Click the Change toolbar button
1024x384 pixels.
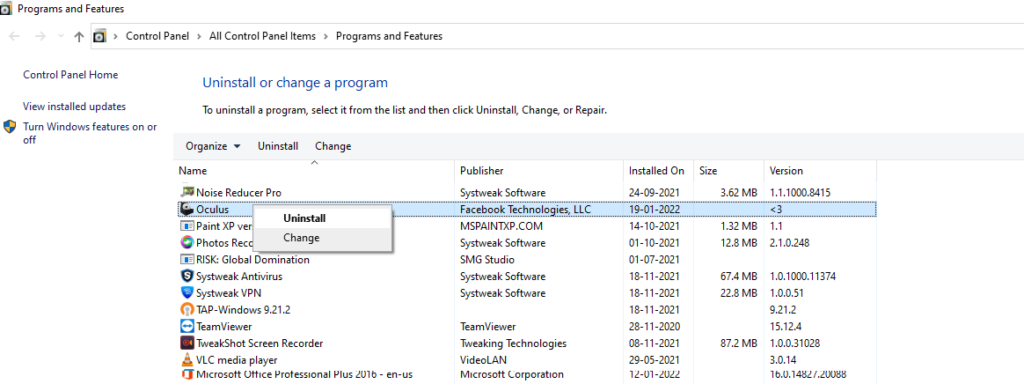[x=333, y=146]
